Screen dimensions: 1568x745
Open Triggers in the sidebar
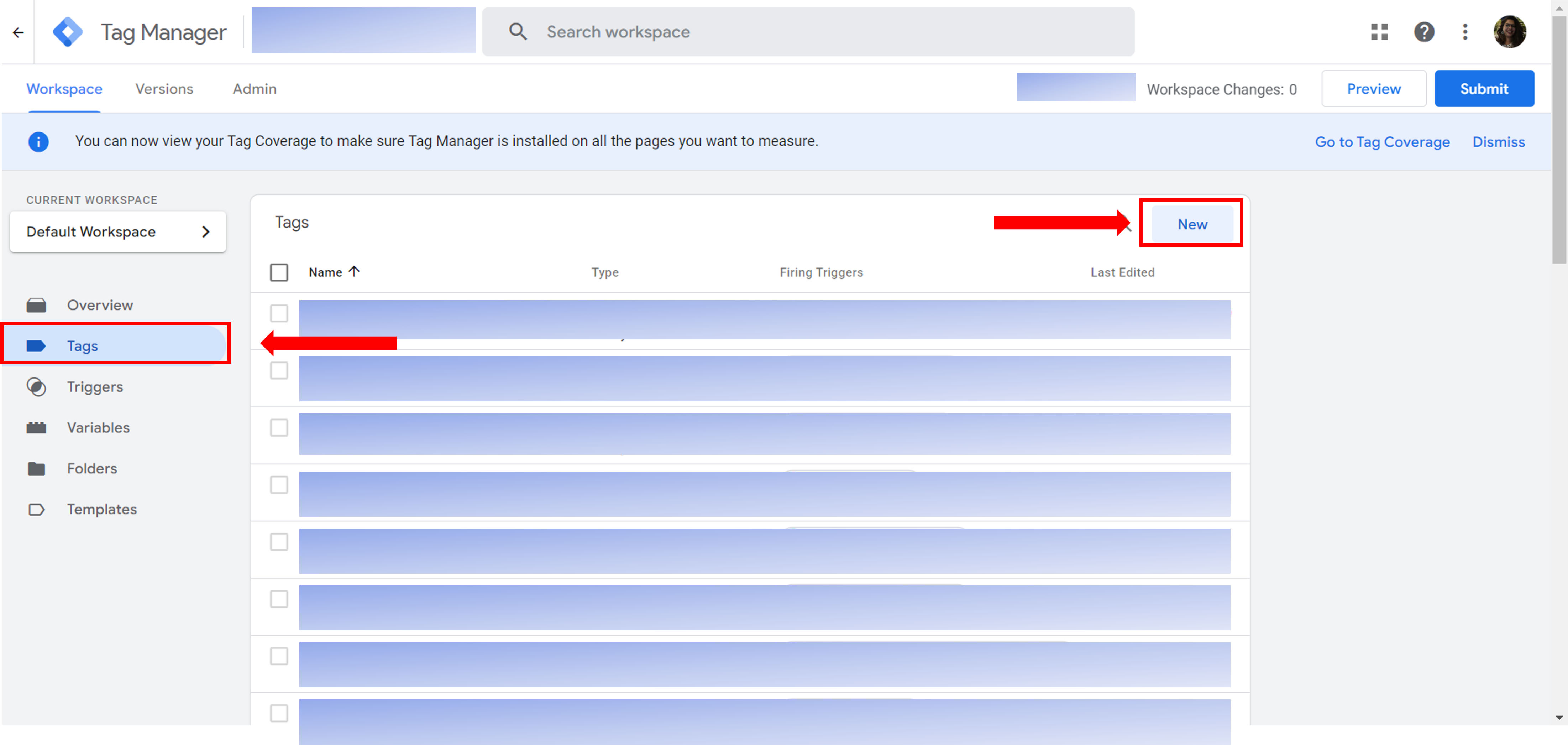95,387
